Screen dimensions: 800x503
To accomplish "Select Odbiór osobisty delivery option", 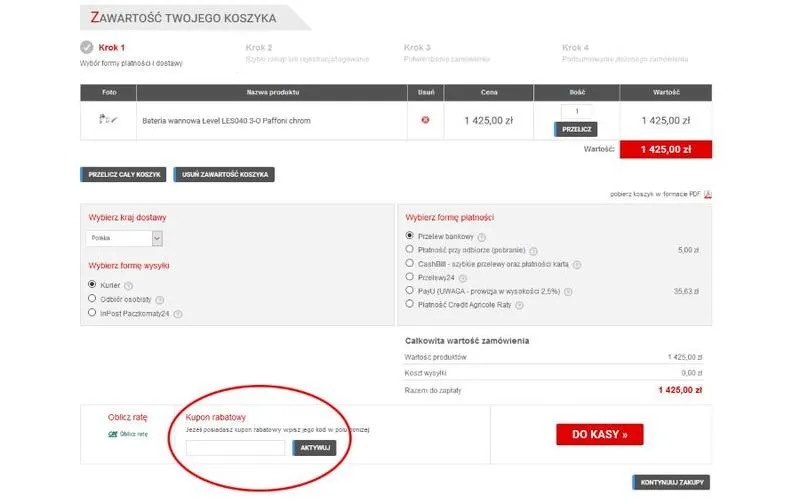I will (93, 298).
